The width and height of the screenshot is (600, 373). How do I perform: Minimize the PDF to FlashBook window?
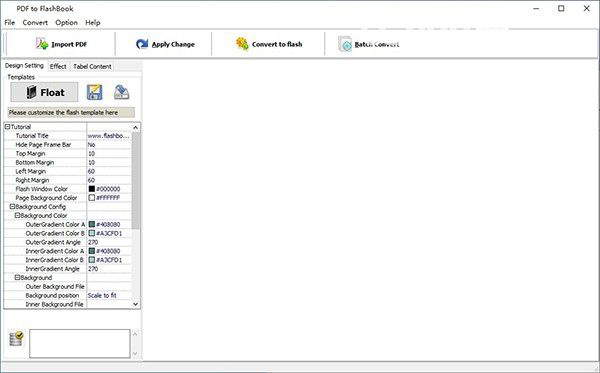pos(536,8)
